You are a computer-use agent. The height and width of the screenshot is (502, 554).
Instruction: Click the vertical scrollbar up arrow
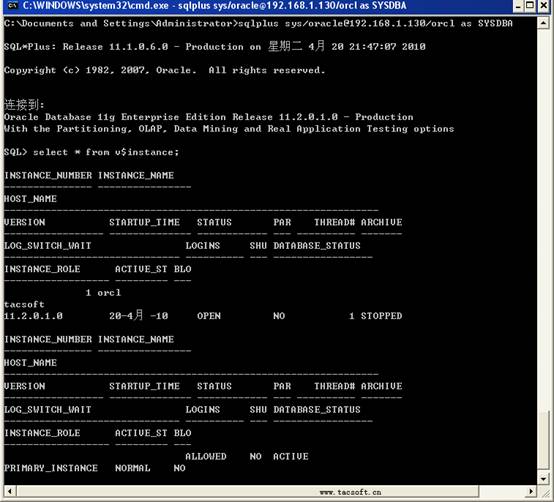click(x=543, y=23)
